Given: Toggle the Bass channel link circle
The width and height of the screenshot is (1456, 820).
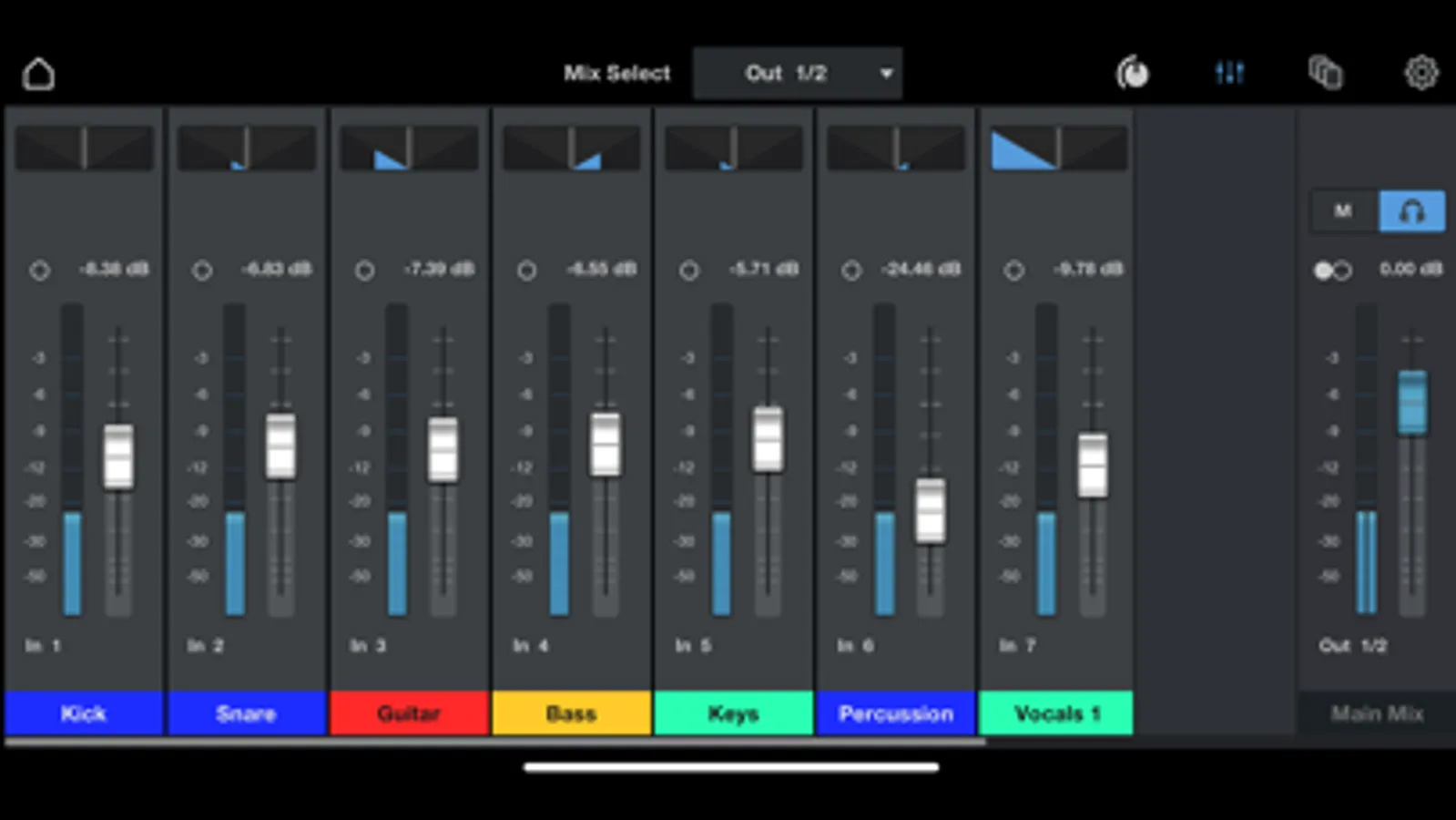Looking at the screenshot, I should point(526,270).
